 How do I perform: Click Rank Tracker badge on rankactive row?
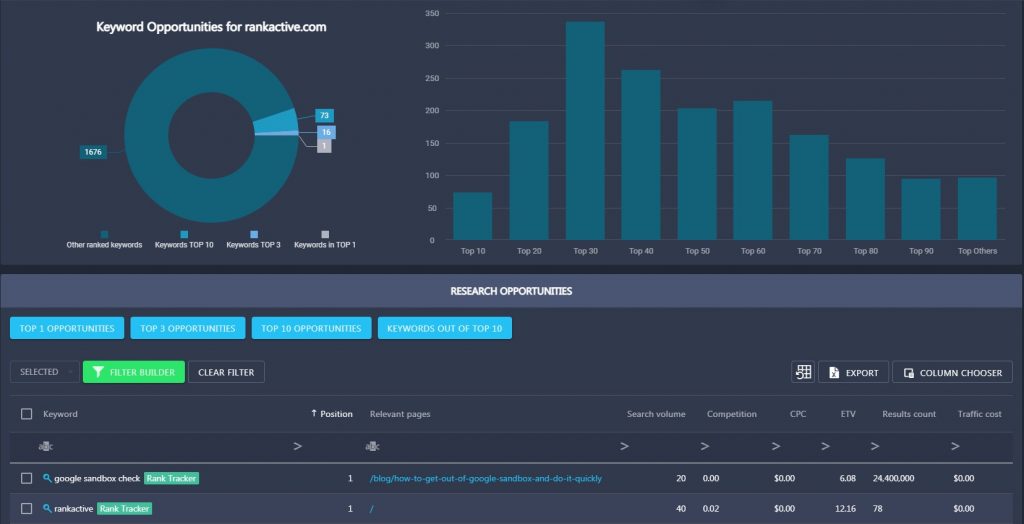click(x=124, y=508)
